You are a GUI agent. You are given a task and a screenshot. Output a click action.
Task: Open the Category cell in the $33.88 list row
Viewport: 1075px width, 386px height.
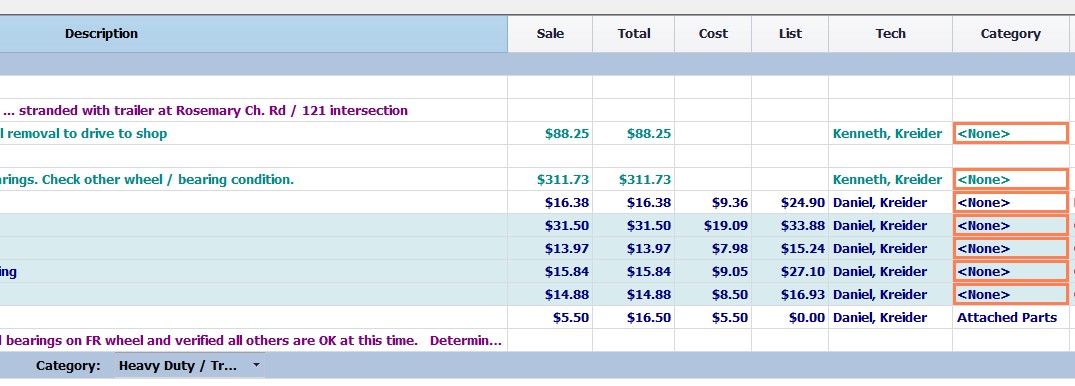pyautogui.click(x=1011, y=226)
